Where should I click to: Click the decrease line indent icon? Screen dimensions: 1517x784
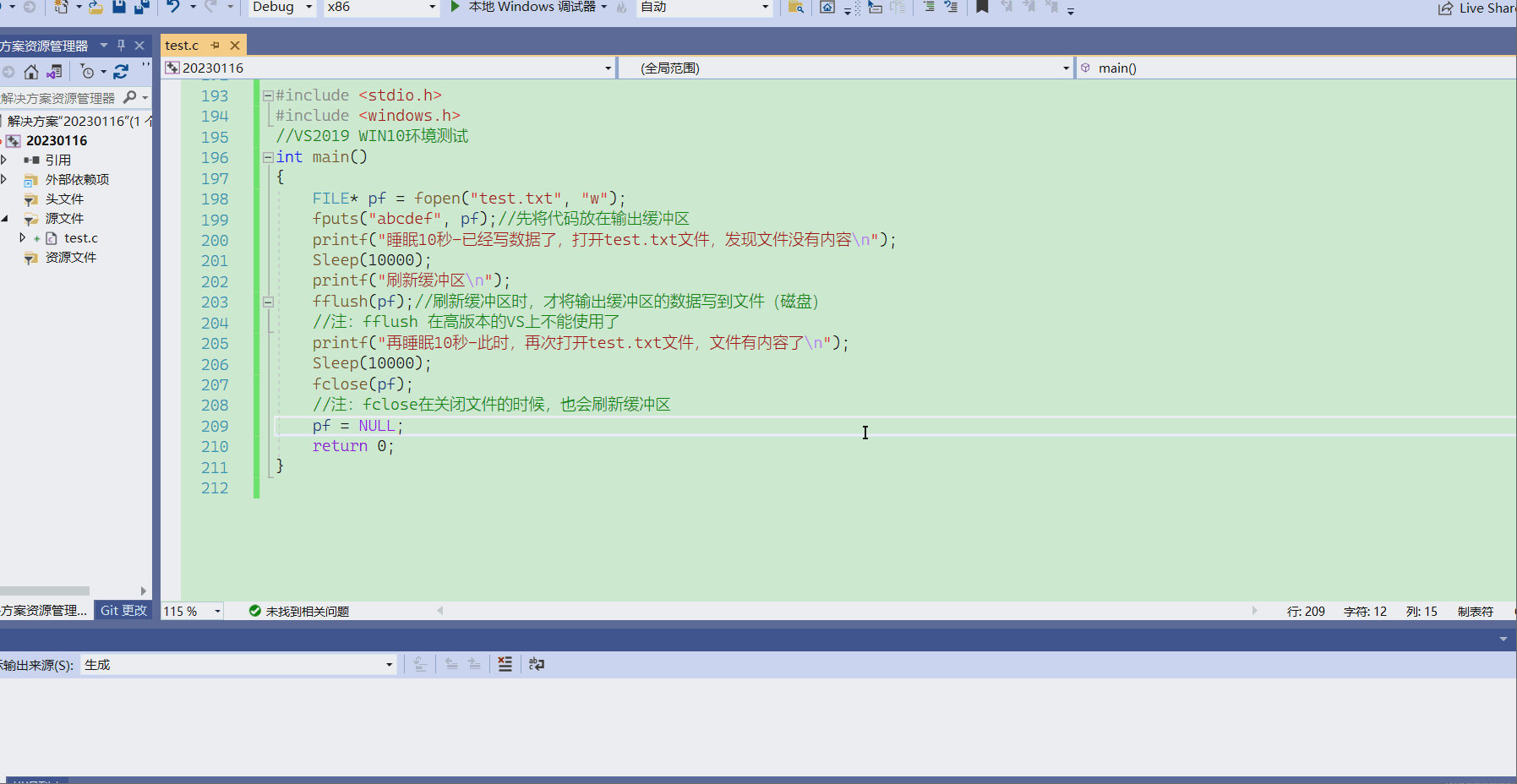click(929, 7)
